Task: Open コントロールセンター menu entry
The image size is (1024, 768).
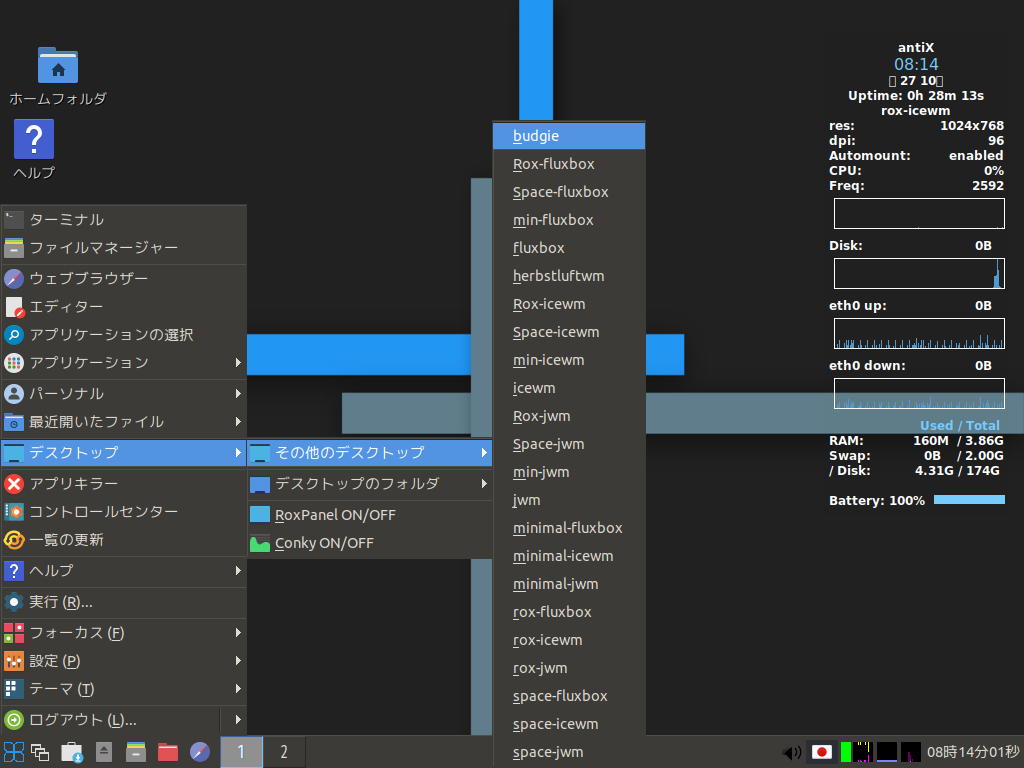Action: pos(124,511)
